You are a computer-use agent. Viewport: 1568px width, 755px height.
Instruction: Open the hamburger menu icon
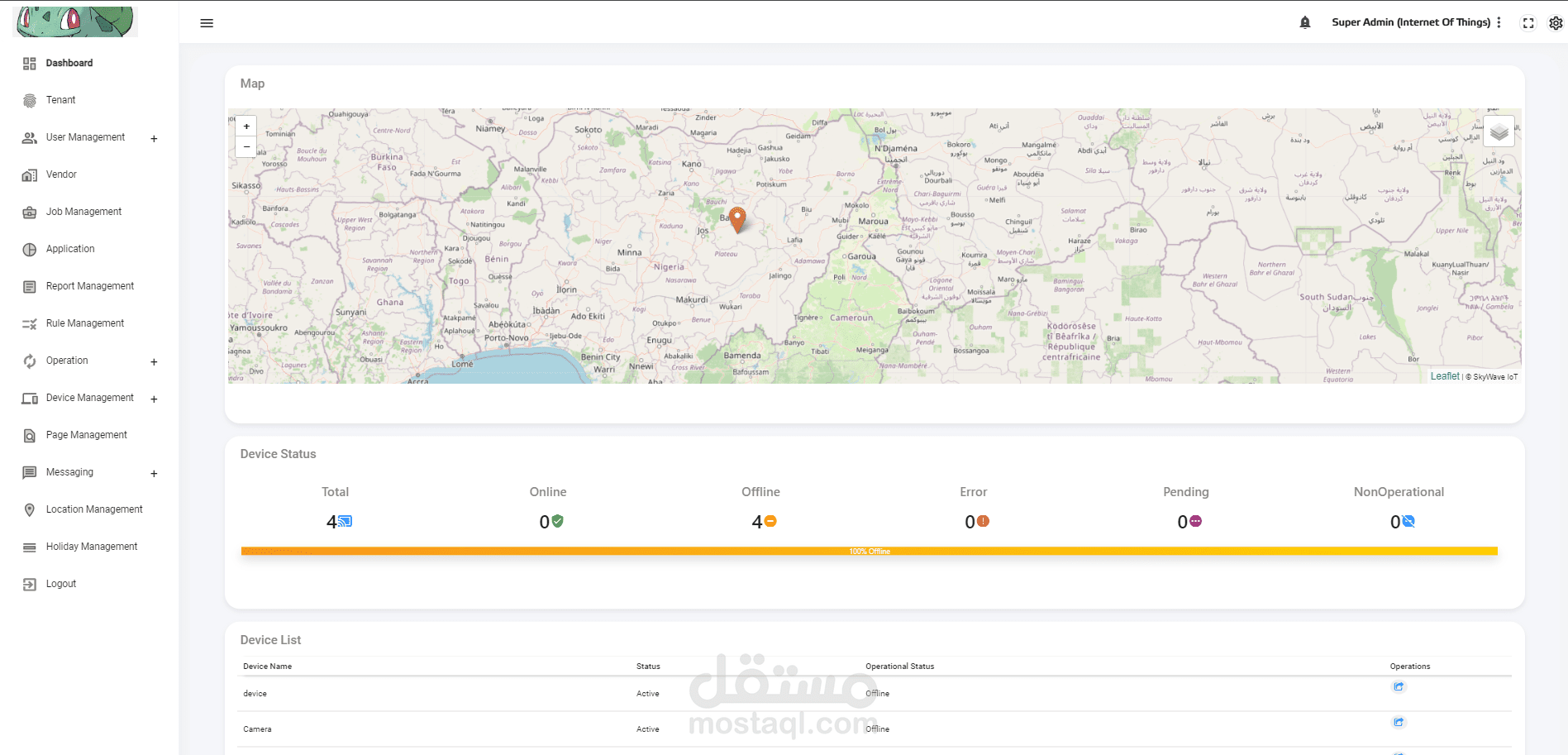(207, 23)
